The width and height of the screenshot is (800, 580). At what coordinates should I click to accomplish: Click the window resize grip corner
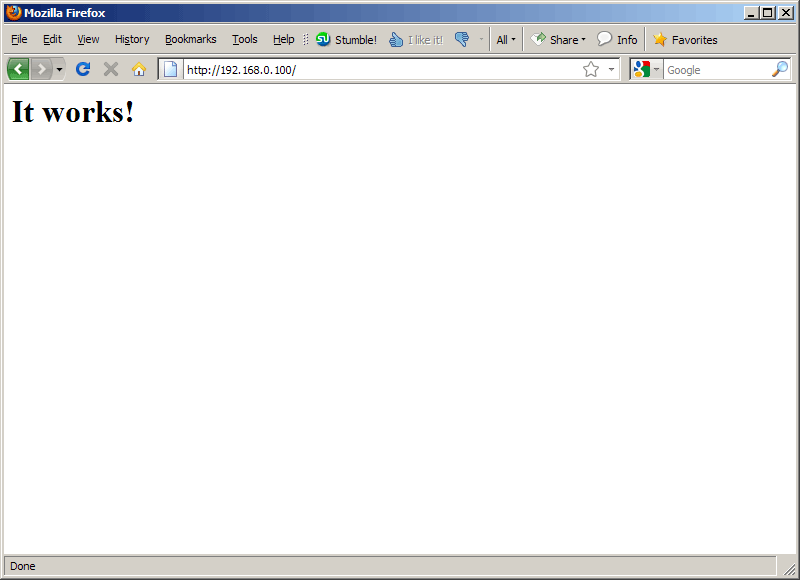(789, 568)
